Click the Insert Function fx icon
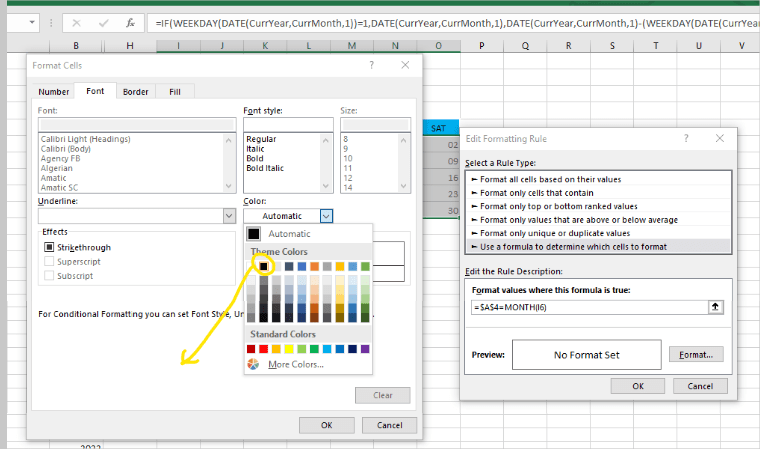760x449 pixels. click(x=130, y=23)
